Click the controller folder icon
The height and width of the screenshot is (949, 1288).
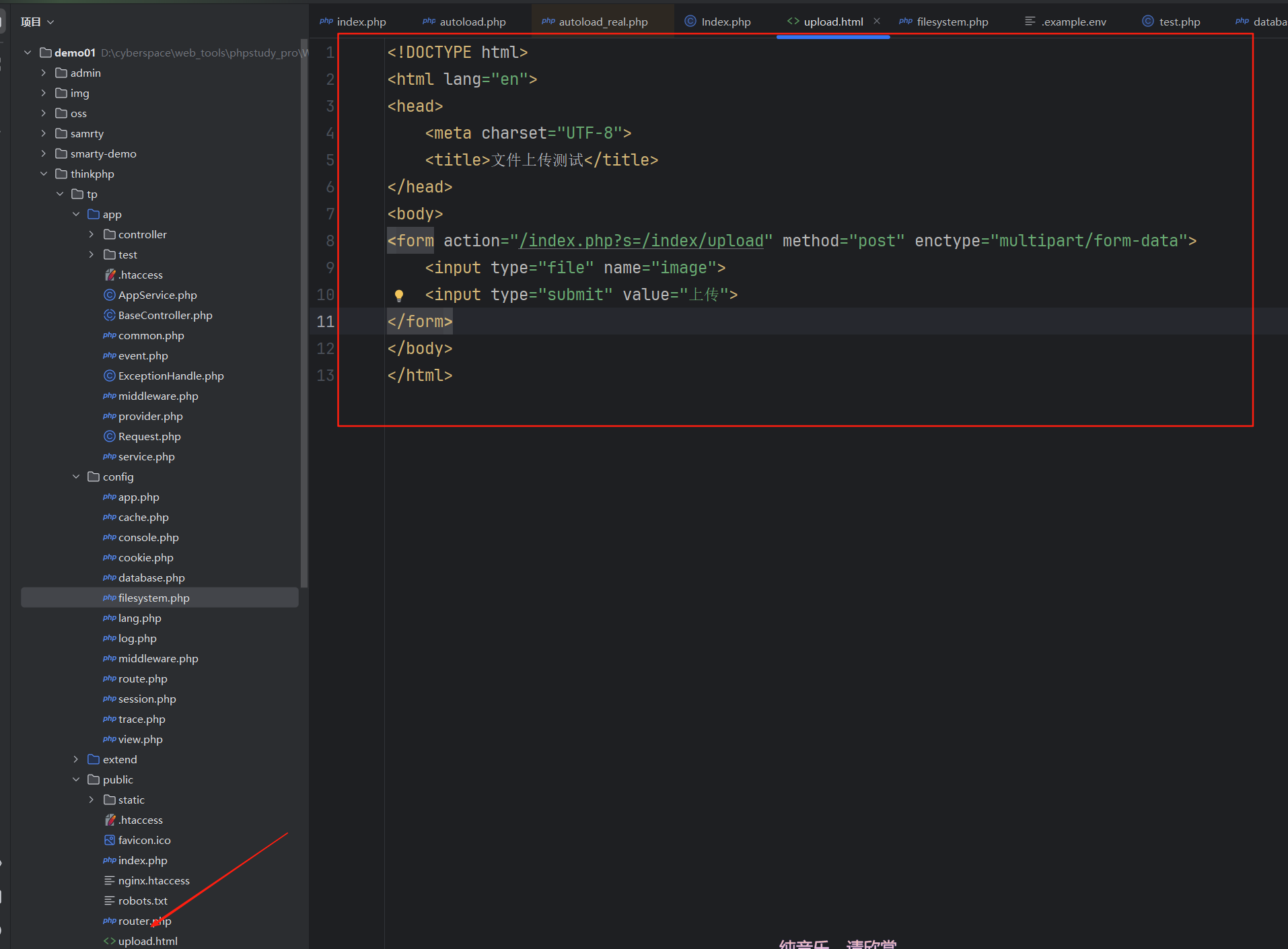(x=110, y=234)
